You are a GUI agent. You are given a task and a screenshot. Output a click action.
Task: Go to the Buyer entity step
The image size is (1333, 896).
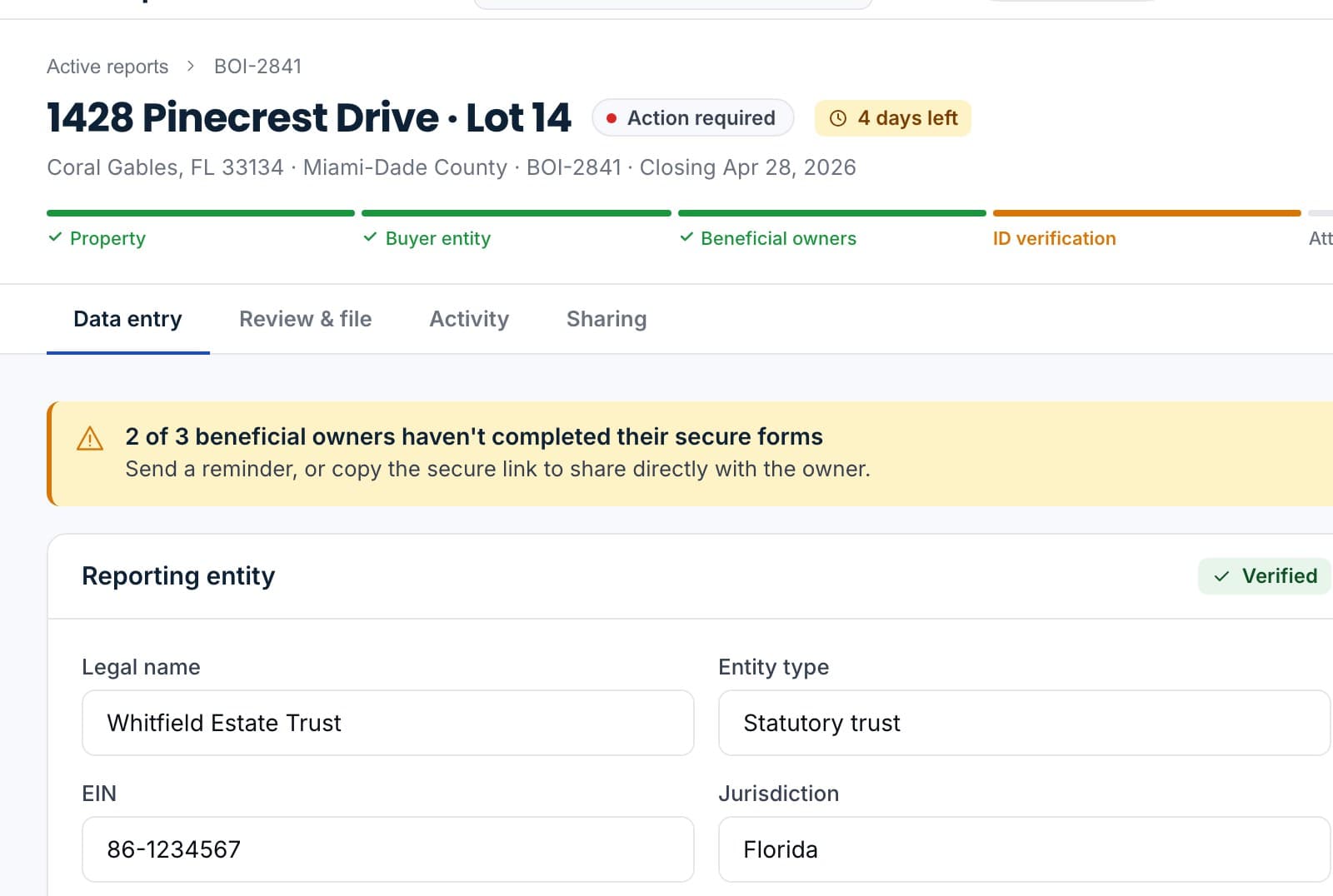[x=437, y=238]
